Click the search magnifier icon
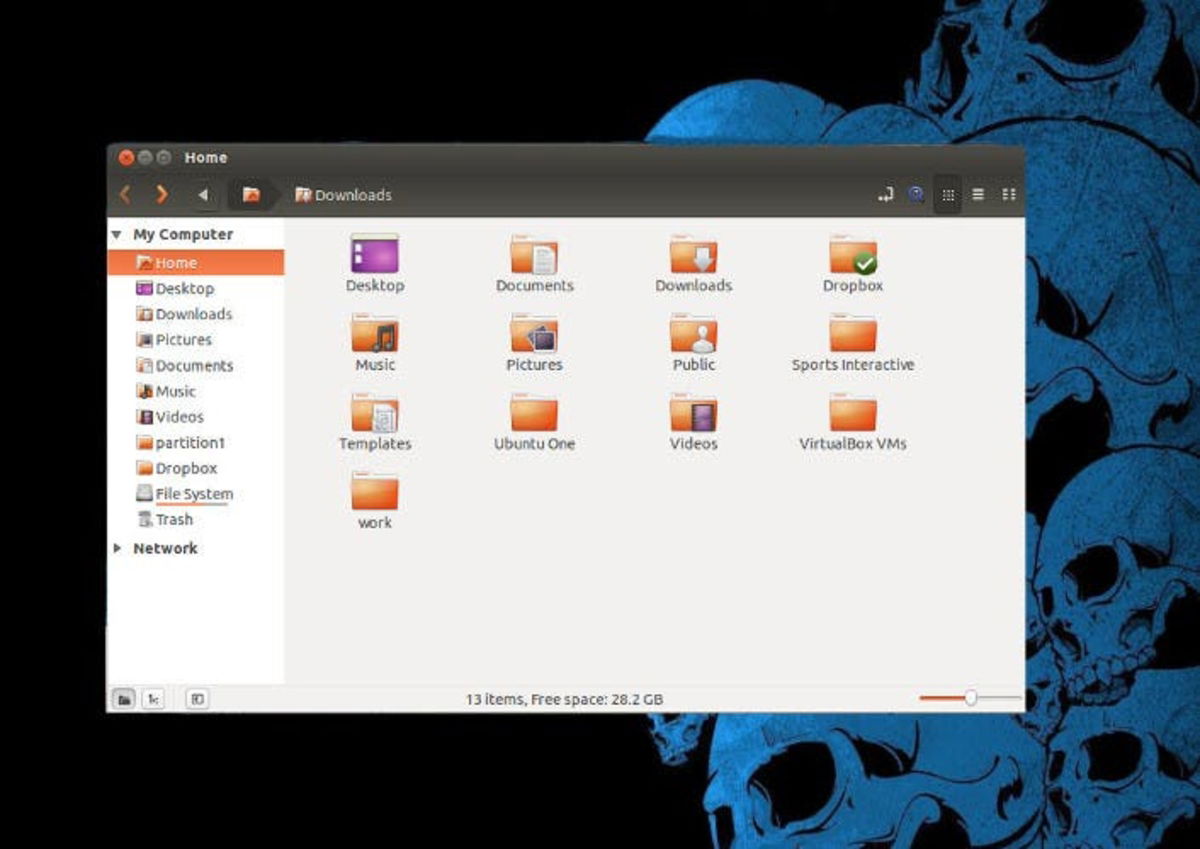This screenshot has width=1200, height=849. pos(916,195)
